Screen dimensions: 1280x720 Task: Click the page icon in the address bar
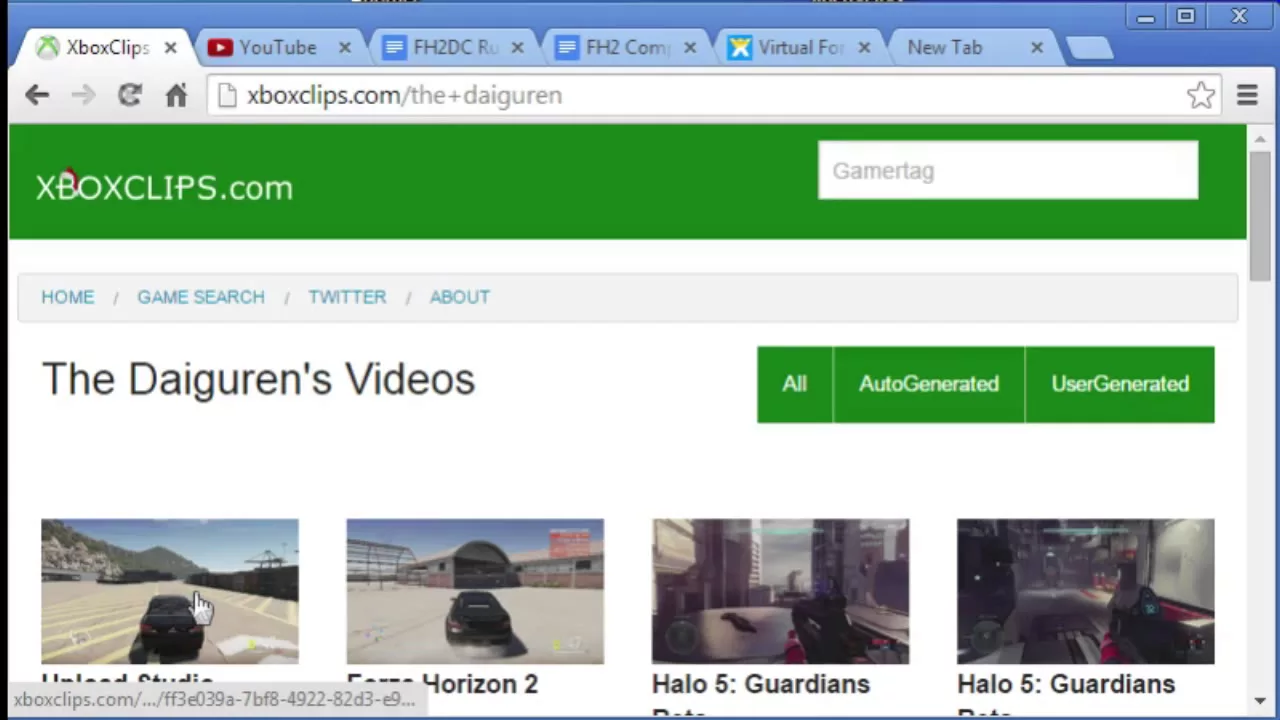click(227, 95)
